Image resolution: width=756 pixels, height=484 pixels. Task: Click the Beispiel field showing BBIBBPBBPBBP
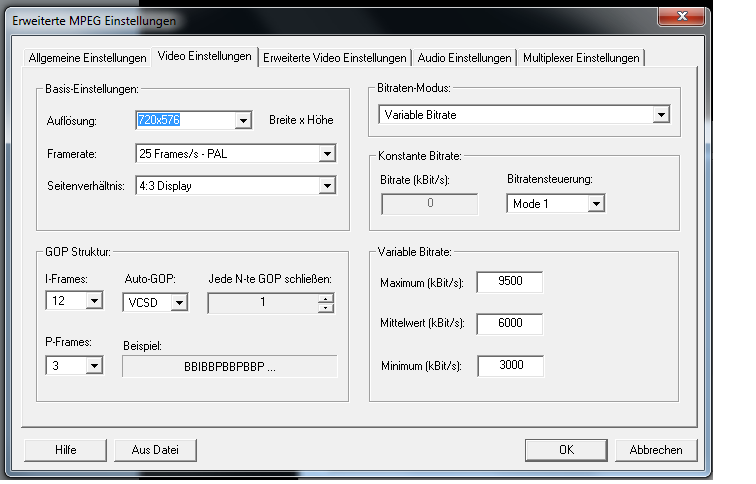[230, 366]
